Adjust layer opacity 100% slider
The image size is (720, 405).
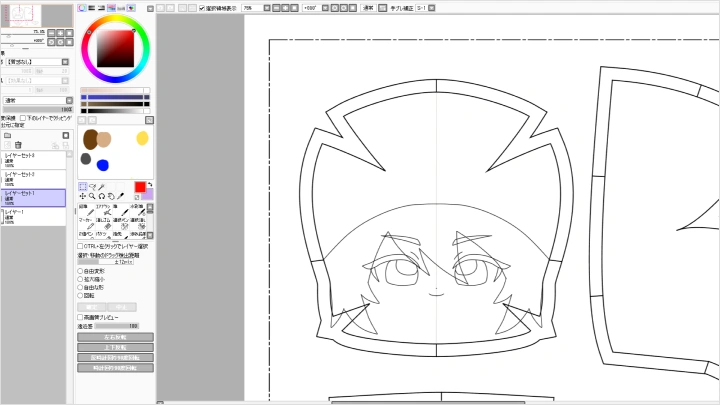[x=38, y=110]
